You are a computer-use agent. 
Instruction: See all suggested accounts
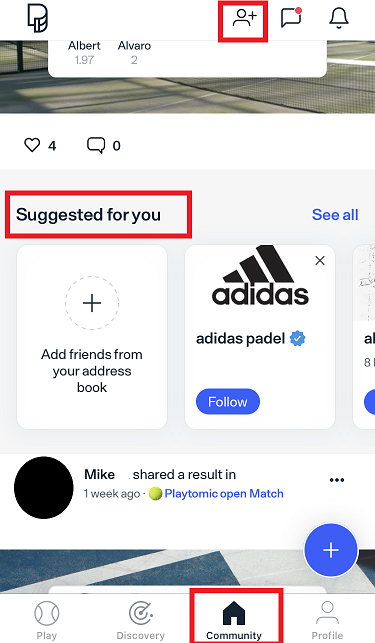click(x=335, y=214)
